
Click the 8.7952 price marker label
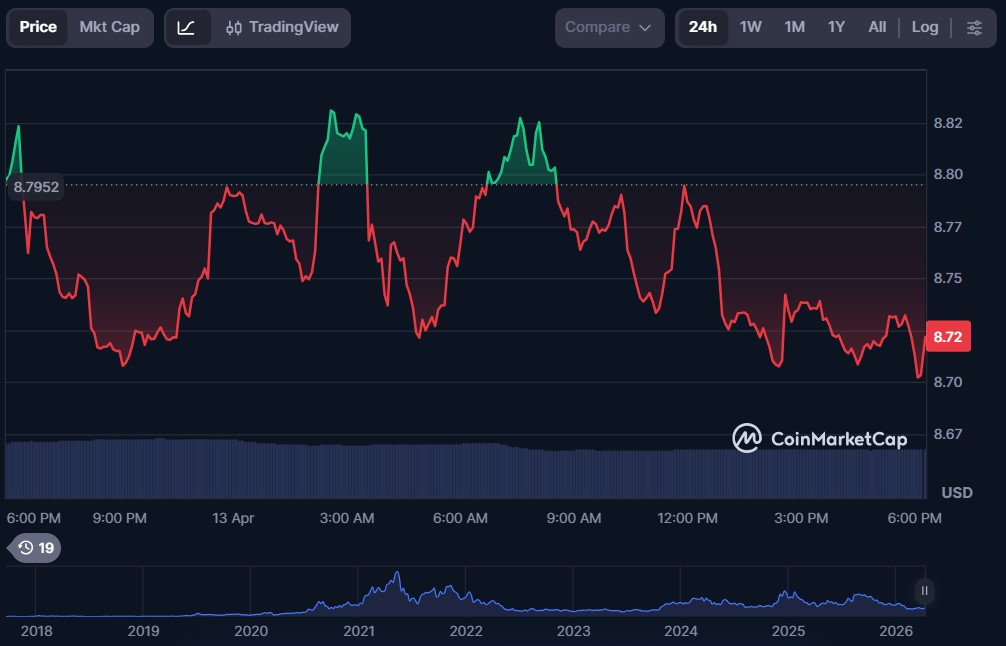35,187
